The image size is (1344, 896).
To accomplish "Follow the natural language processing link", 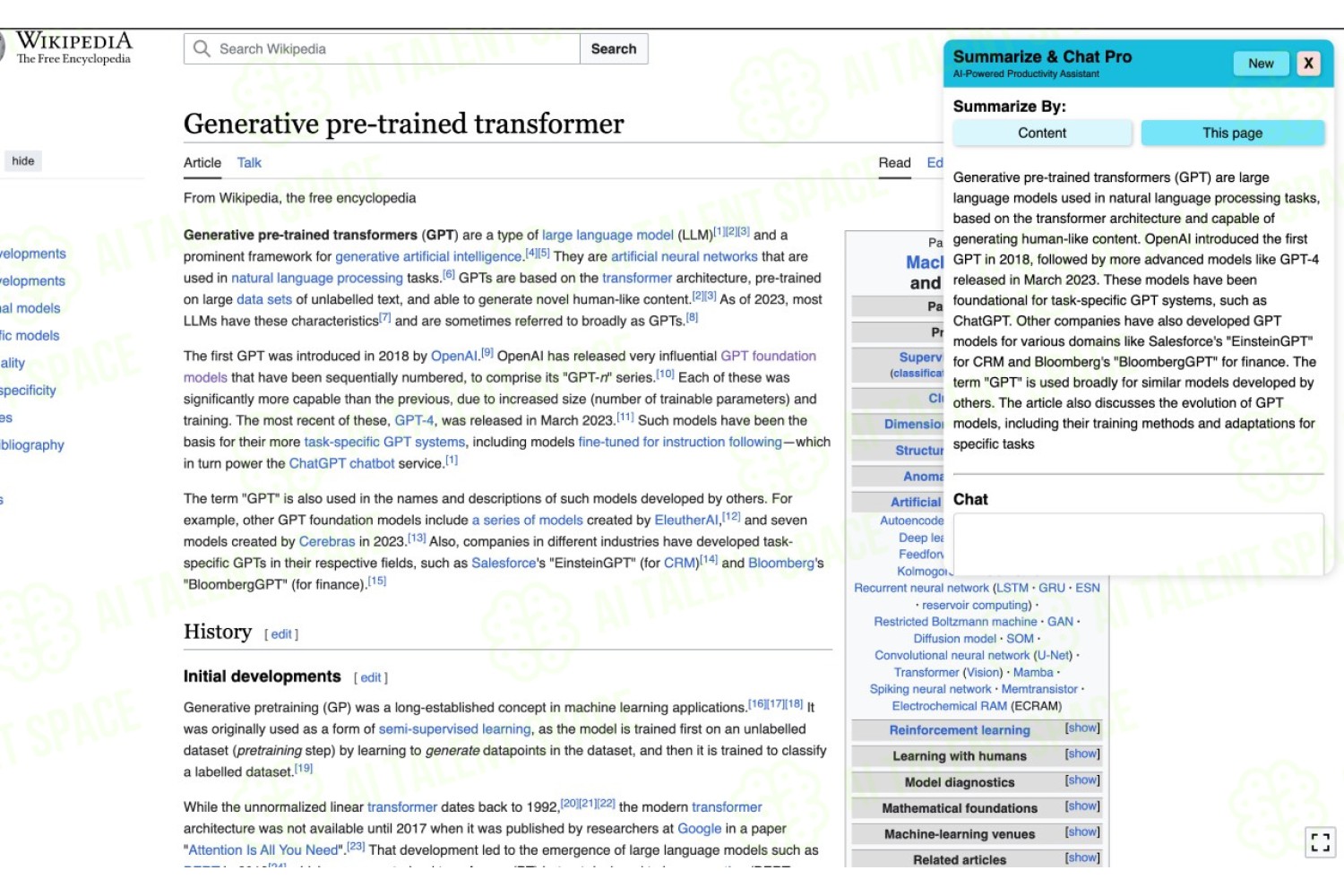I will point(317,278).
